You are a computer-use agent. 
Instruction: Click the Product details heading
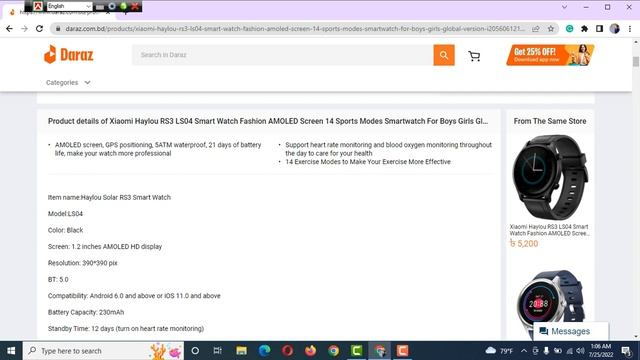[268, 121]
